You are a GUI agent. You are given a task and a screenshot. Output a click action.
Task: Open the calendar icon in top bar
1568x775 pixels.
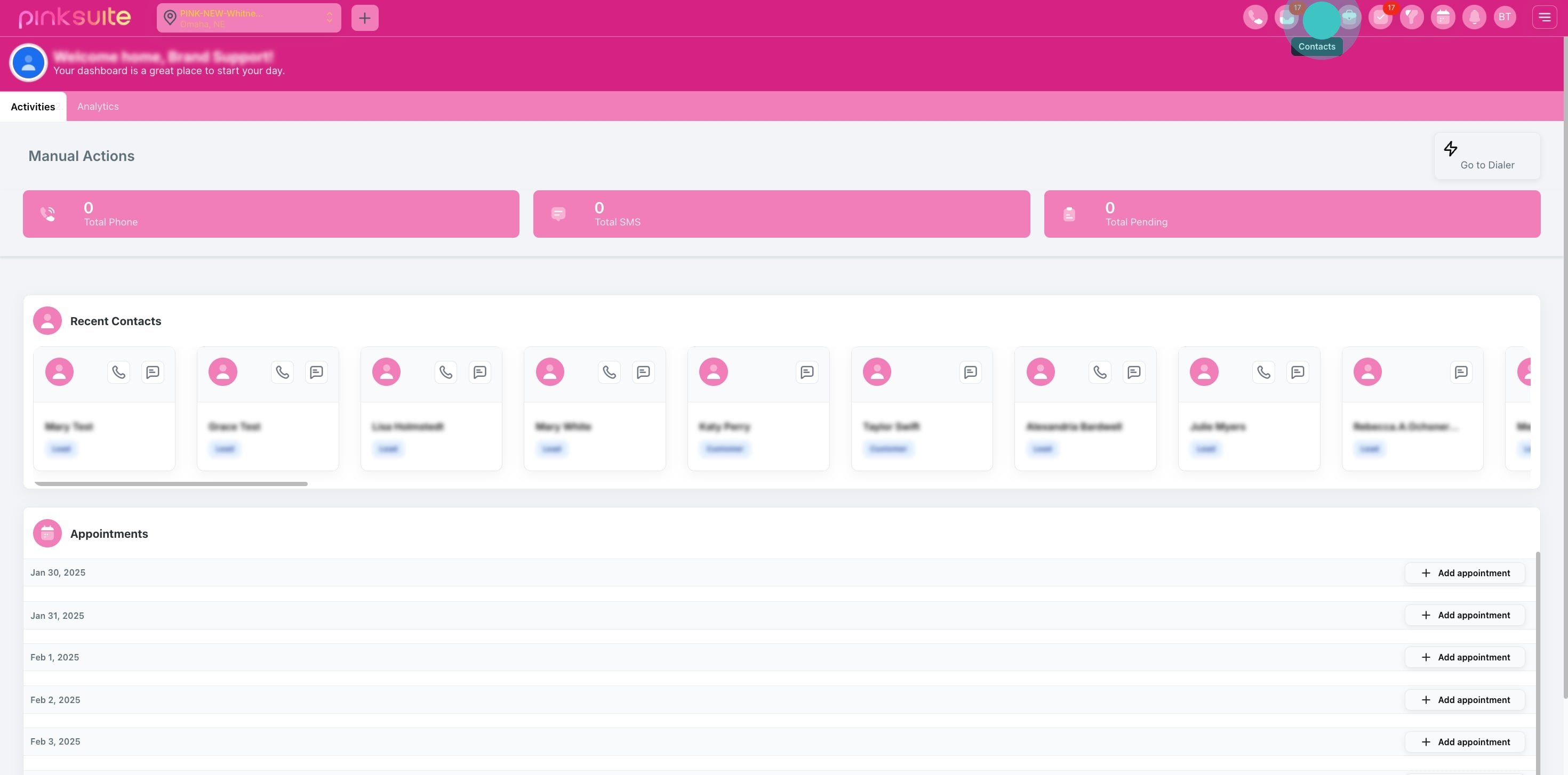pos(1443,18)
